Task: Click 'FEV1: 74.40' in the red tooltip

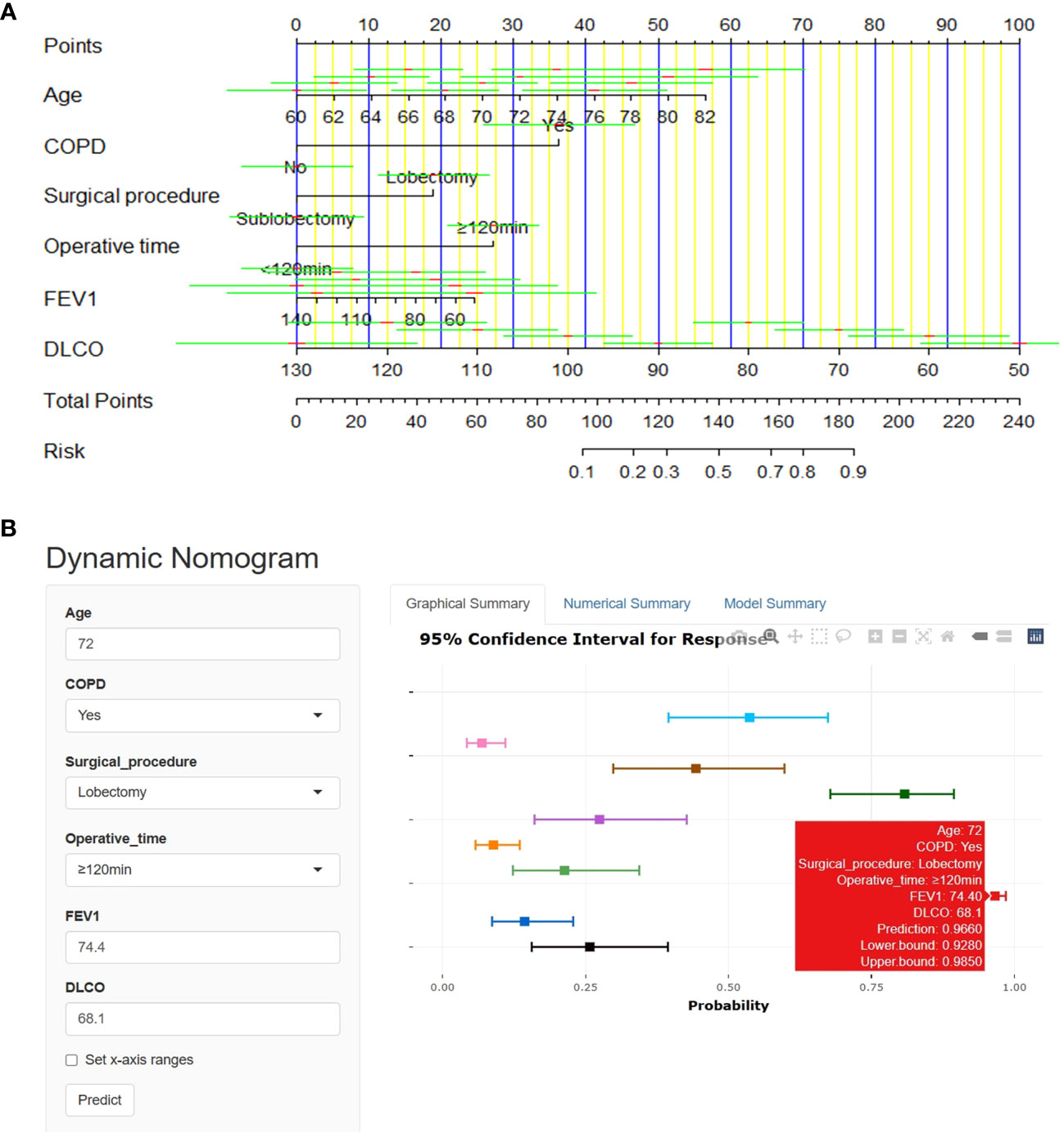Action: [x=945, y=897]
